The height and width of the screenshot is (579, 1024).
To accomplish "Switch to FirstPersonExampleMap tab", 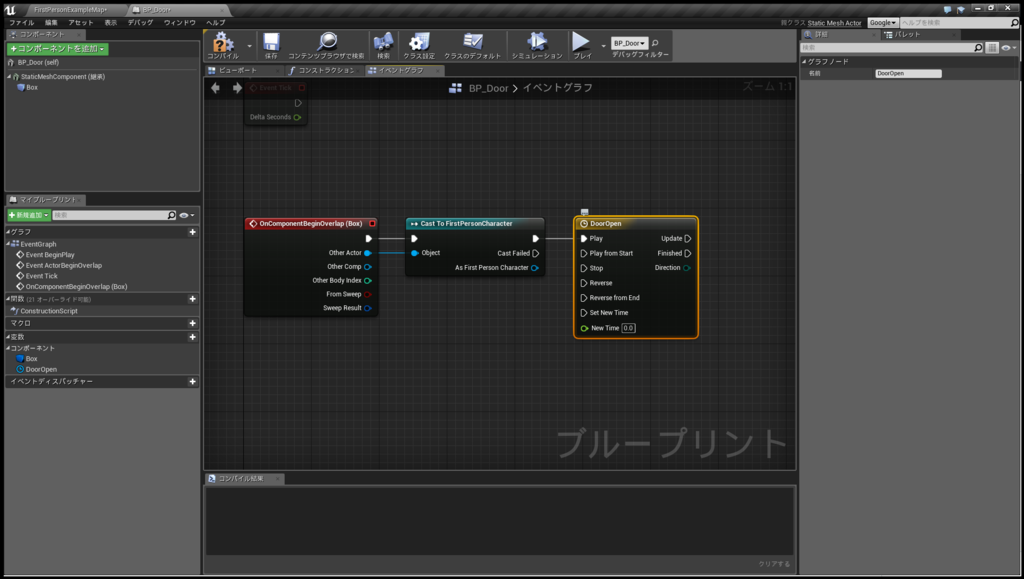I will point(70,10).
